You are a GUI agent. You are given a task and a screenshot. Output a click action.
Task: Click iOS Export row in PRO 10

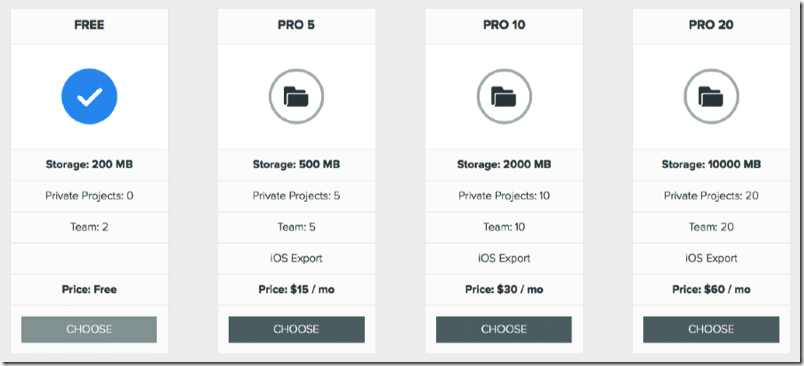[504, 258]
